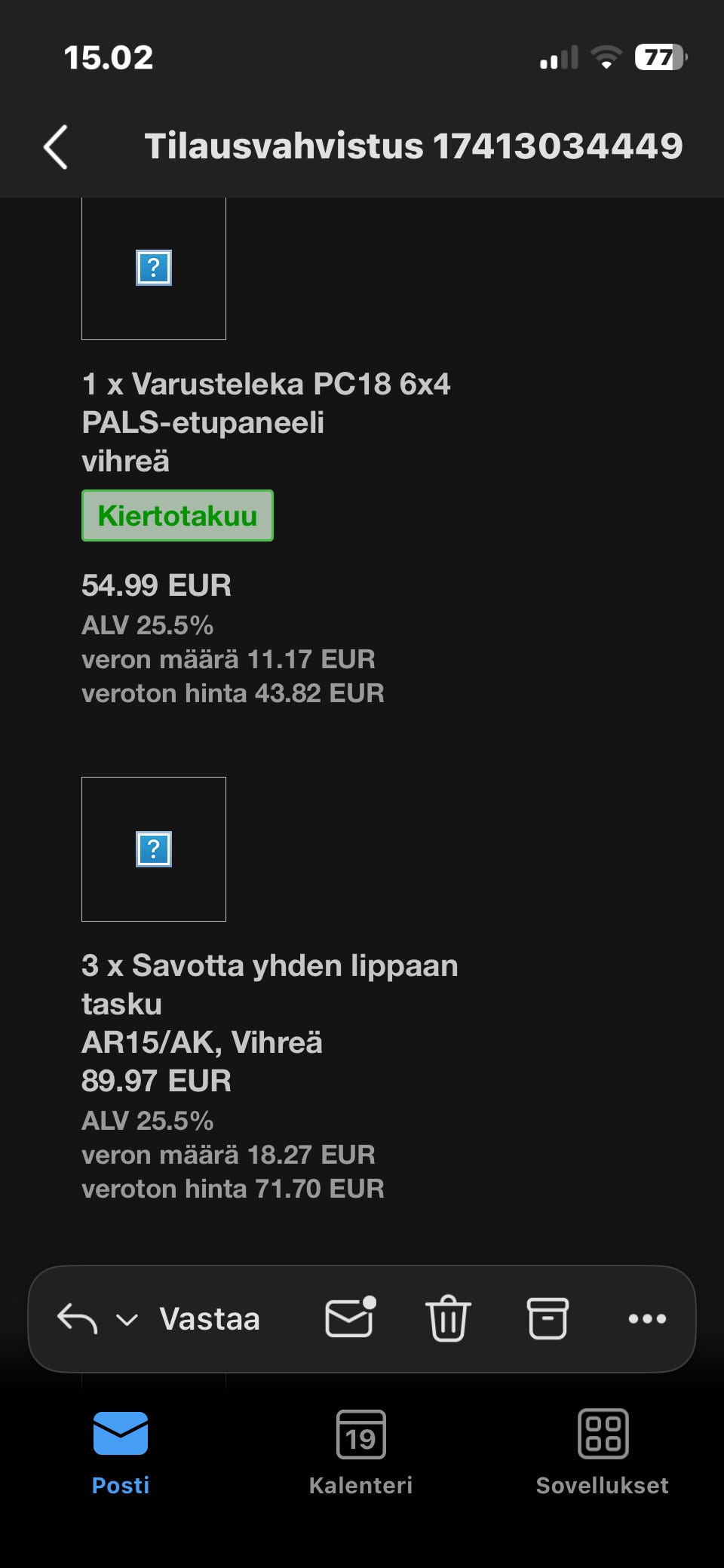Mark the message as unread
Screen dimensions: 724x1568
350,1318
